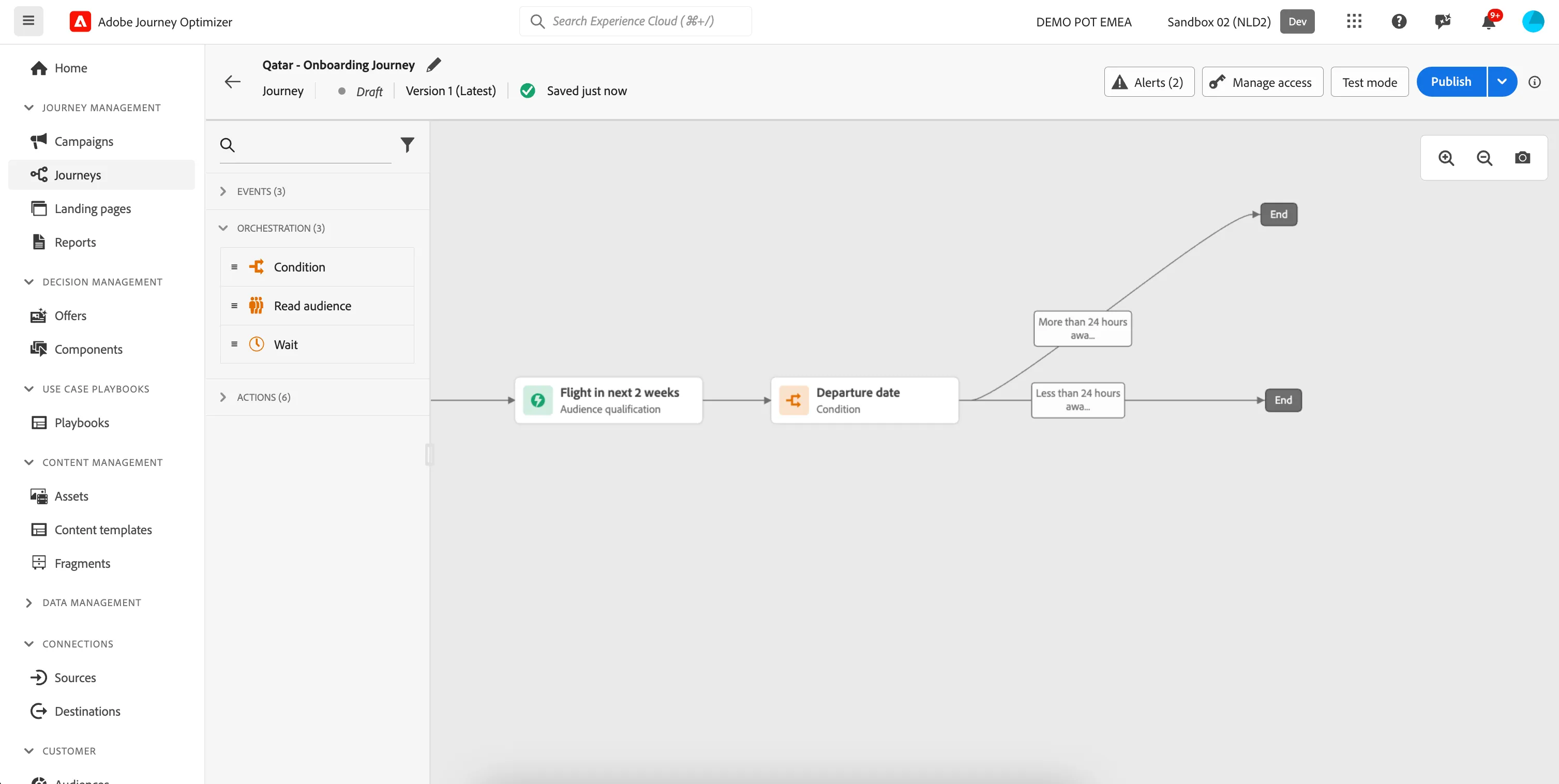Open Content templates in the sidebar
1559x784 pixels.
point(103,530)
